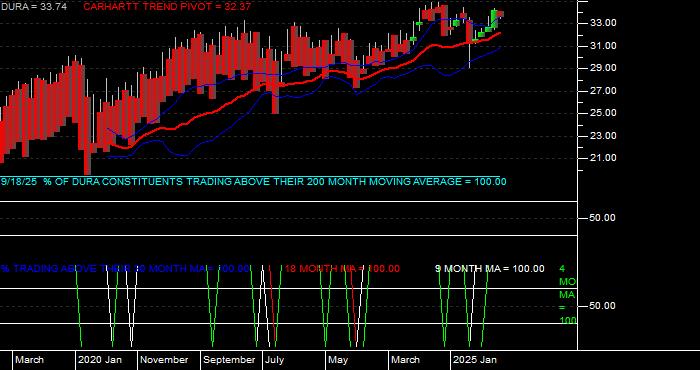Screen dimensions: 700x370
Task: Click the 23.00 price axis label
Action: (x=604, y=135)
